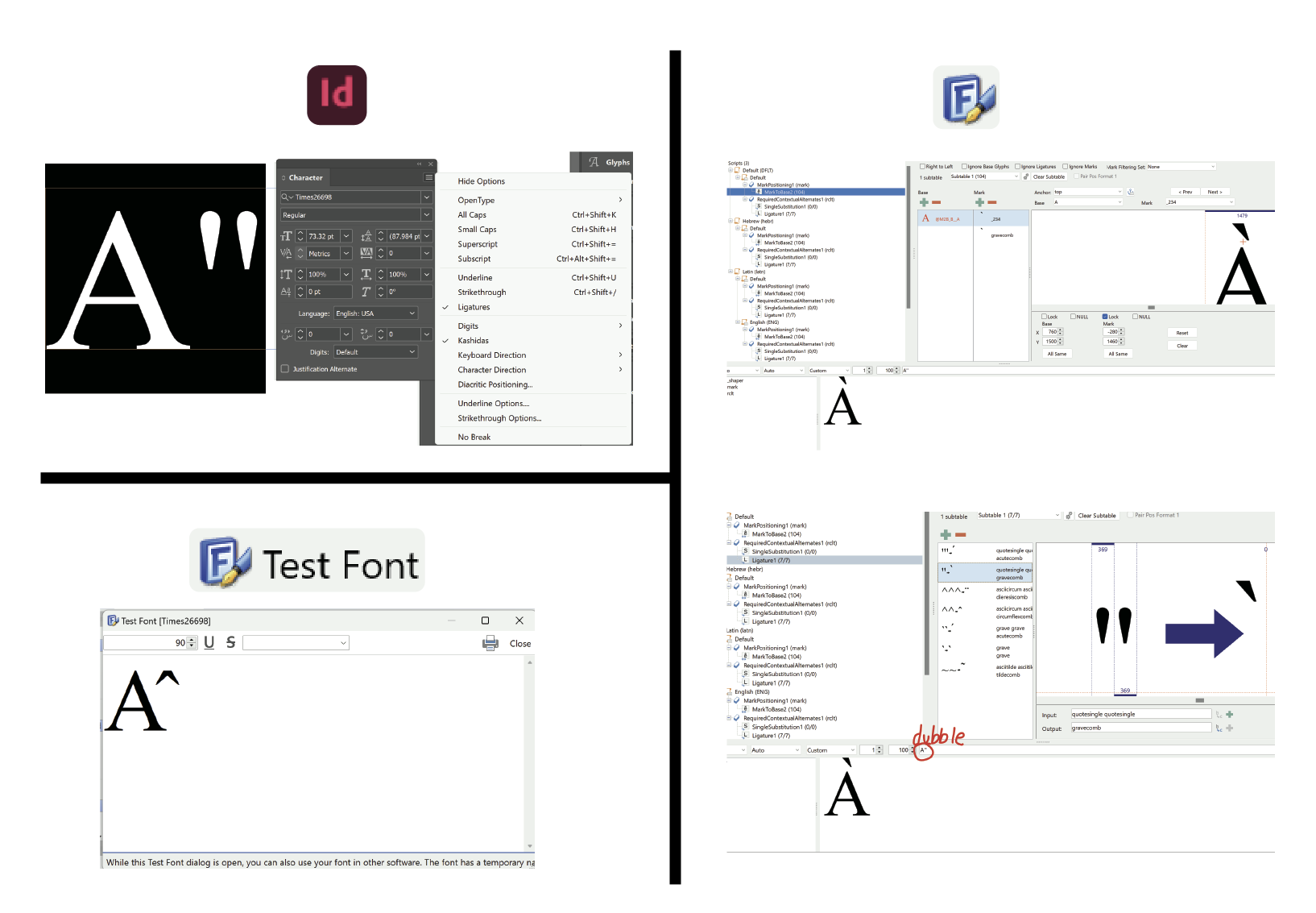Select asciitilde tildecomb ligature row
Image resolution: width=1316 pixels, height=913 pixels.
(x=987, y=670)
